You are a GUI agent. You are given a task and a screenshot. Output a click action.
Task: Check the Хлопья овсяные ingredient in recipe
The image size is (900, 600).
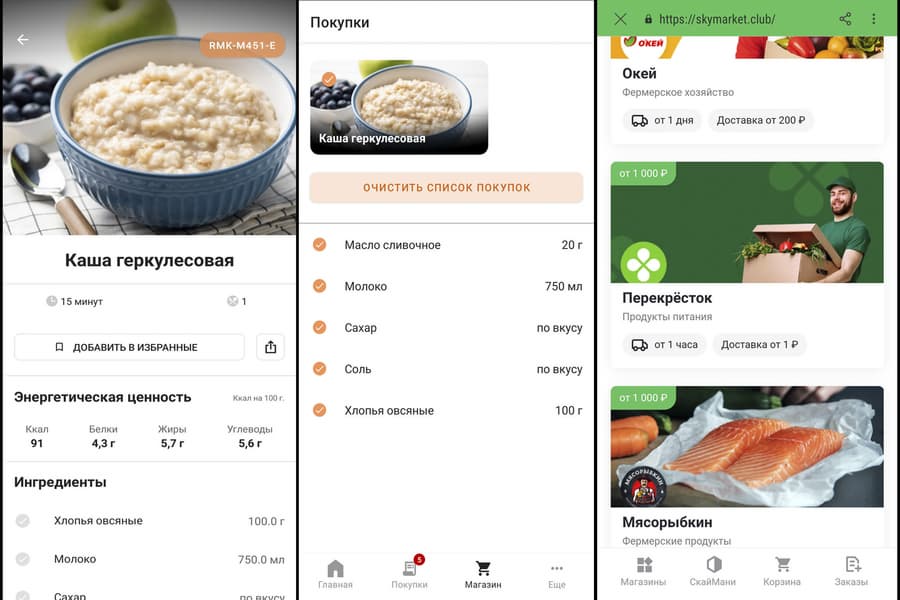[23, 521]
